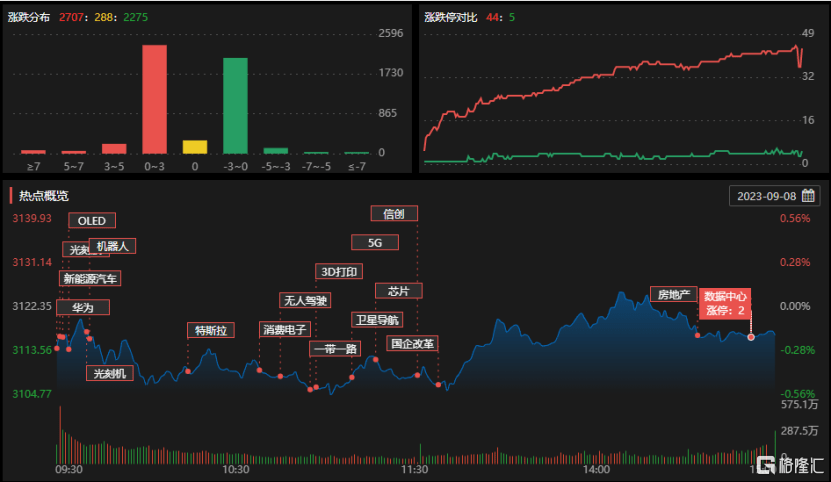831x482 pixels.
Task: Click the highlighted 数据中心 tooltip
Action: [x=724, y=303]
